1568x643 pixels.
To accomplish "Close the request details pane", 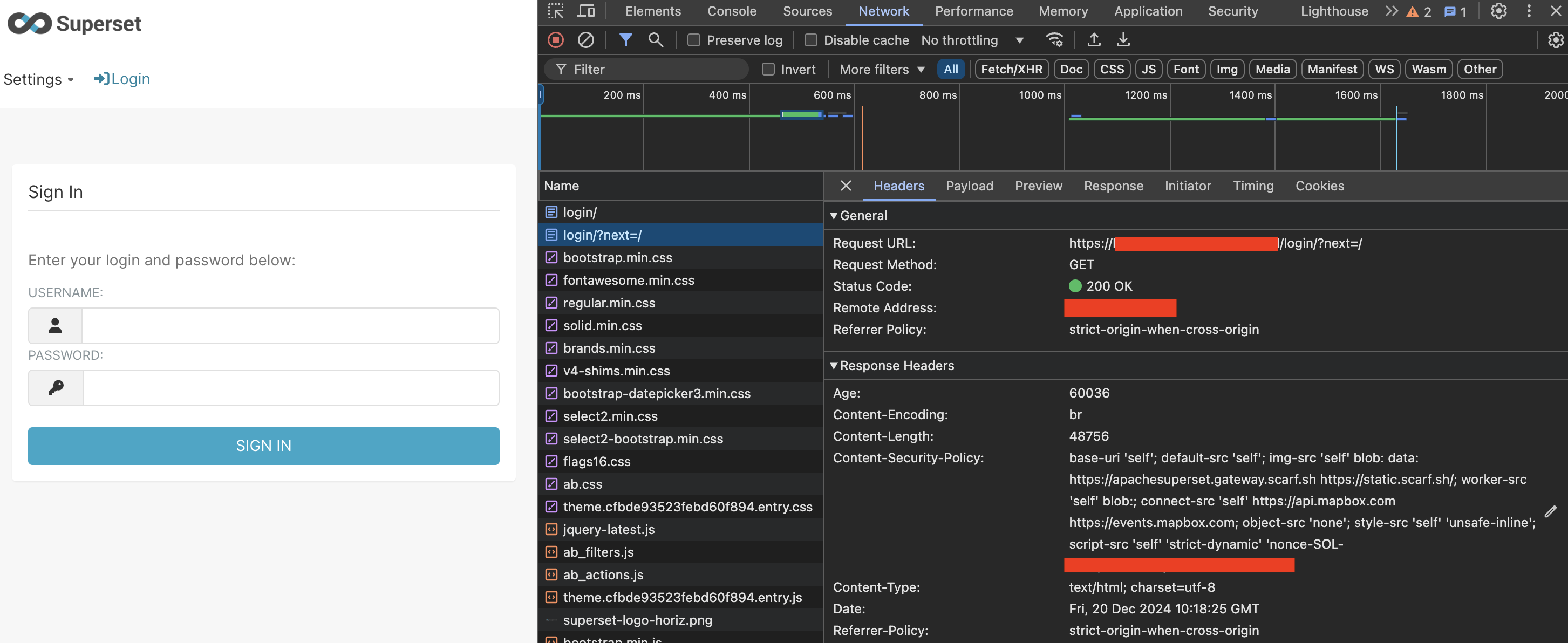I will click(846, 186).
